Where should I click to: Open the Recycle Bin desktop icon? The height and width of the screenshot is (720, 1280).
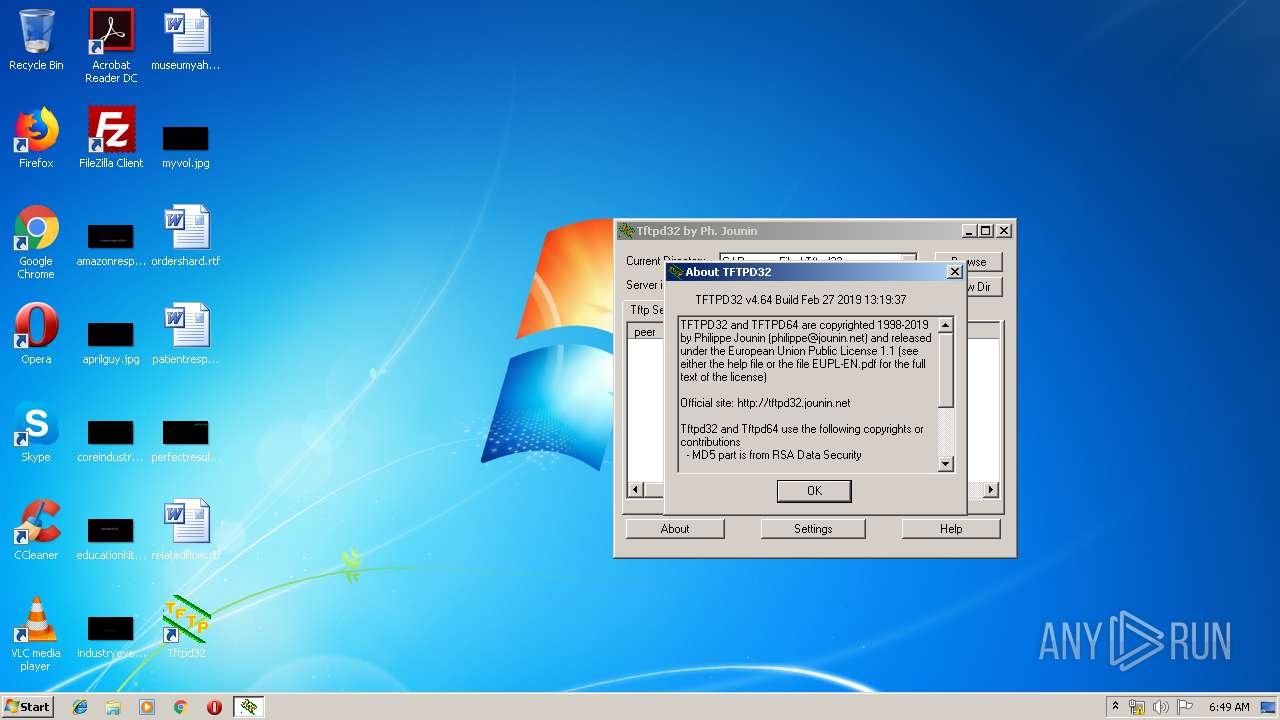tap(36, 40)
